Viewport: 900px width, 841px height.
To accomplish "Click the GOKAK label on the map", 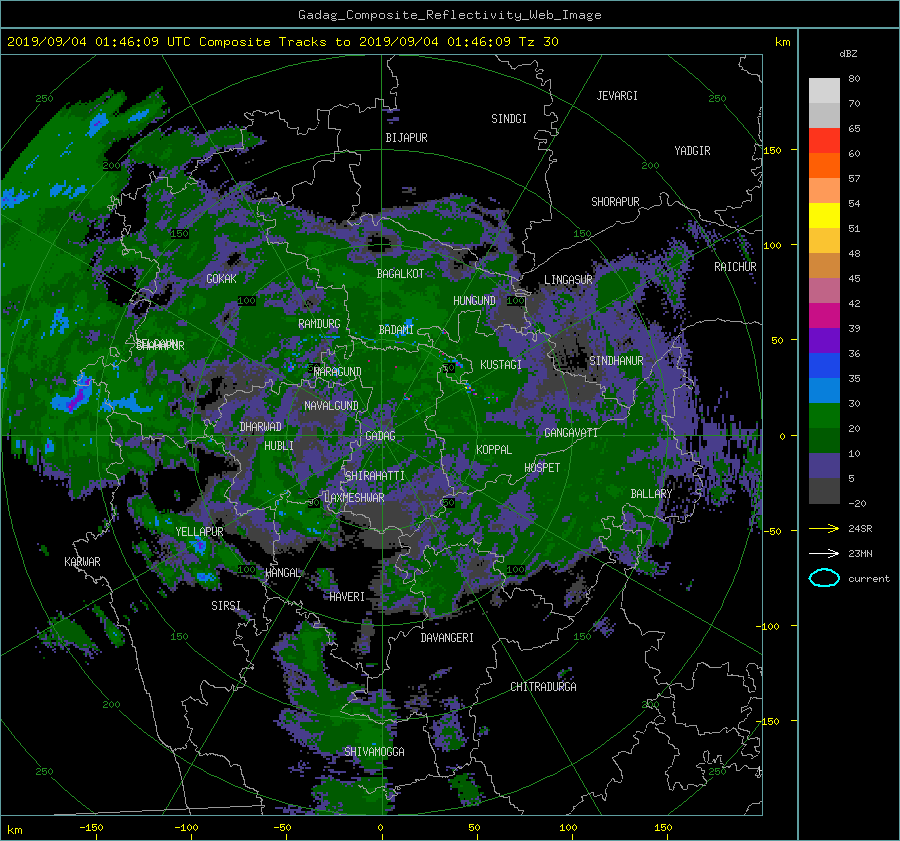I will coord(221,278).
